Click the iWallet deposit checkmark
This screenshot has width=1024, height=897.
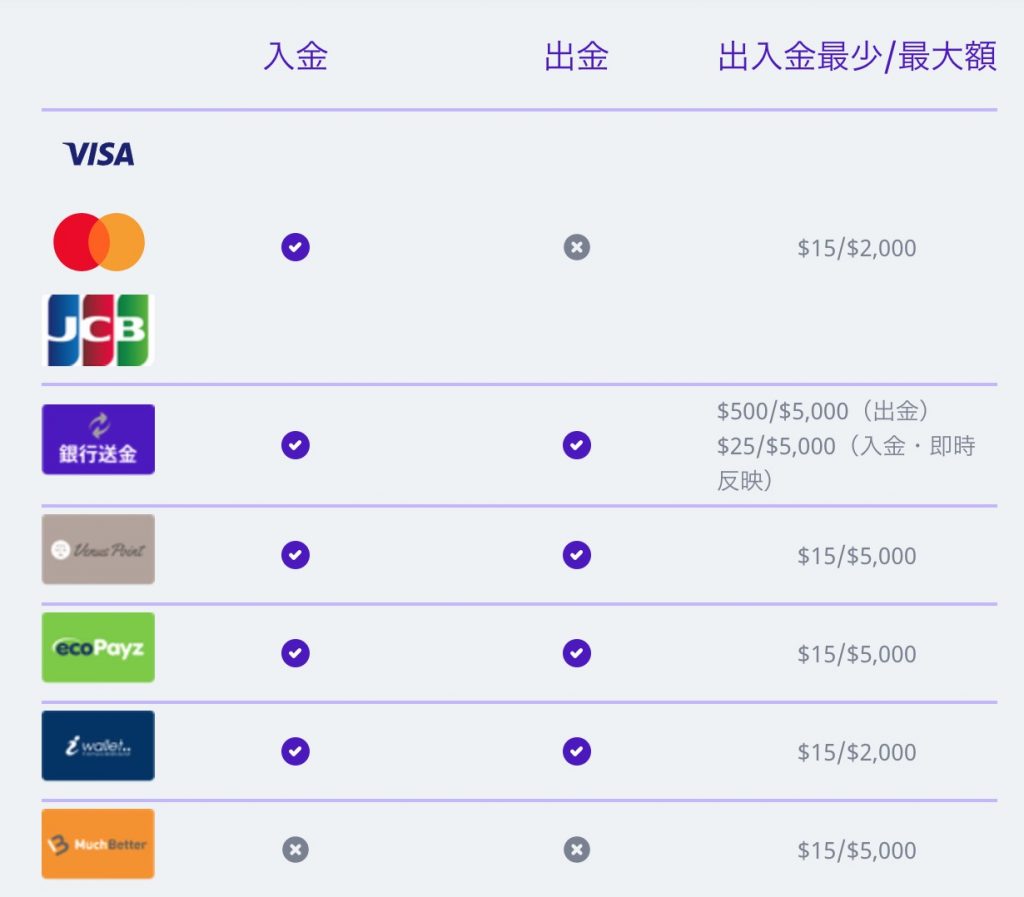pyautogui.click(x=295, y=751)
